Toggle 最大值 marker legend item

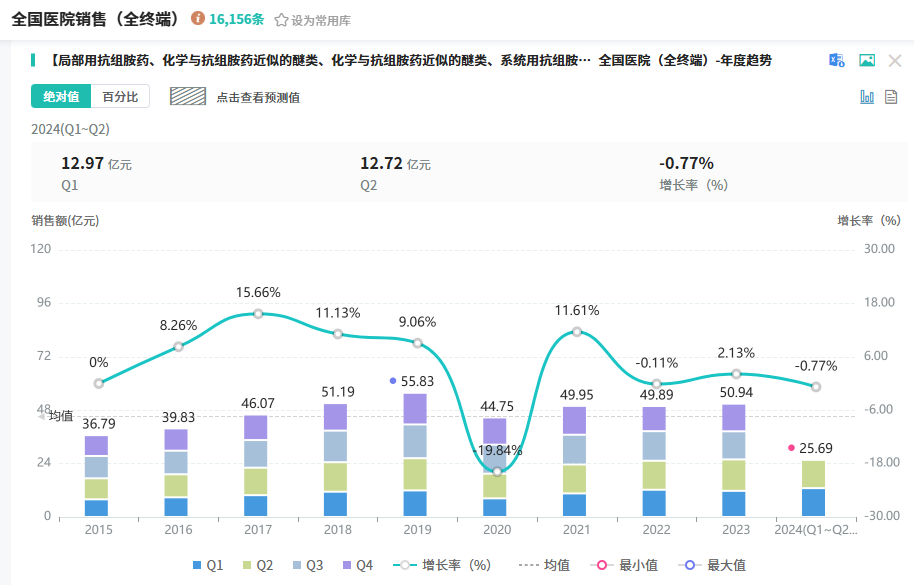pos(712,565)
